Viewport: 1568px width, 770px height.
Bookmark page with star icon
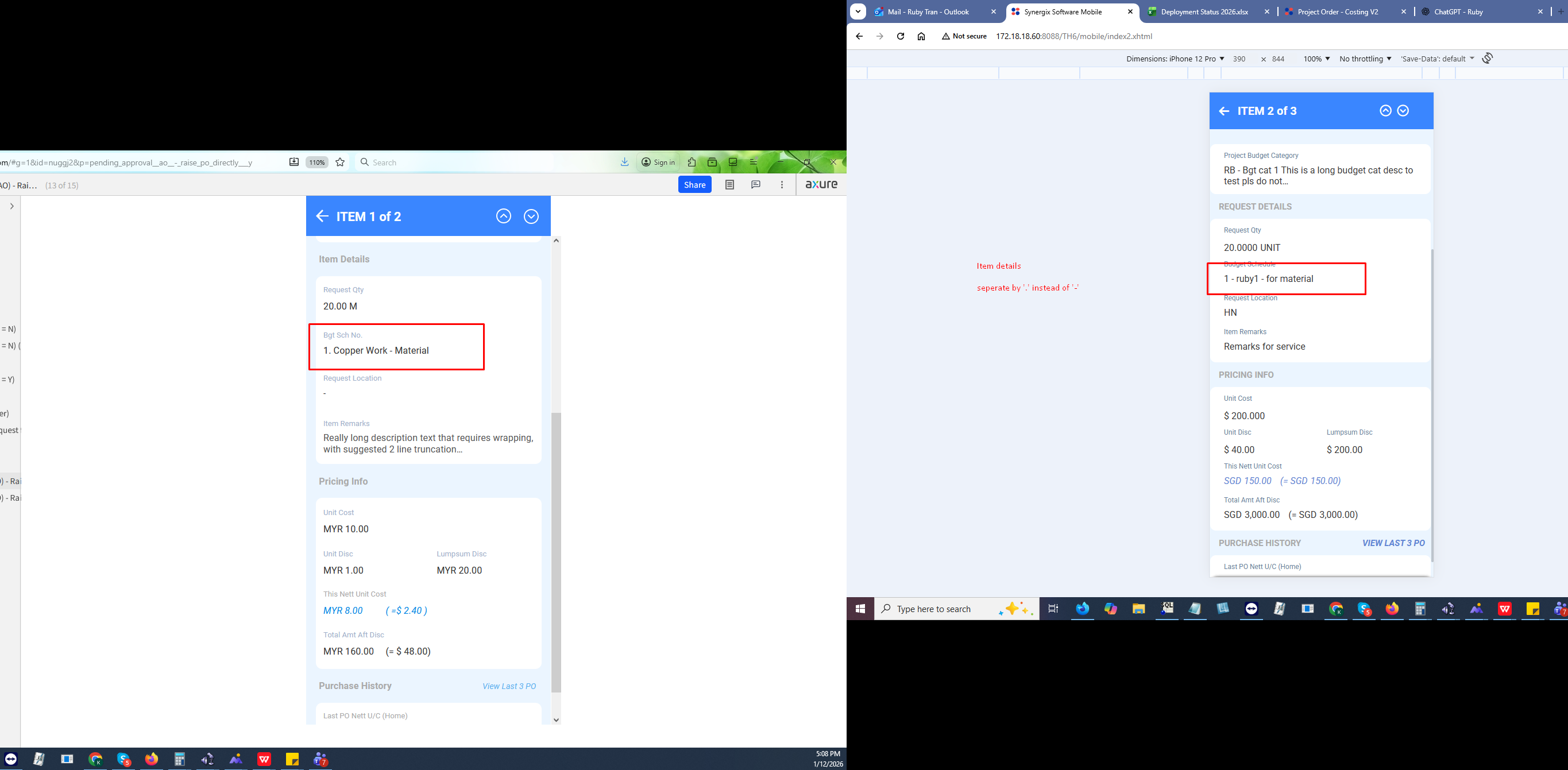[340, 162]
